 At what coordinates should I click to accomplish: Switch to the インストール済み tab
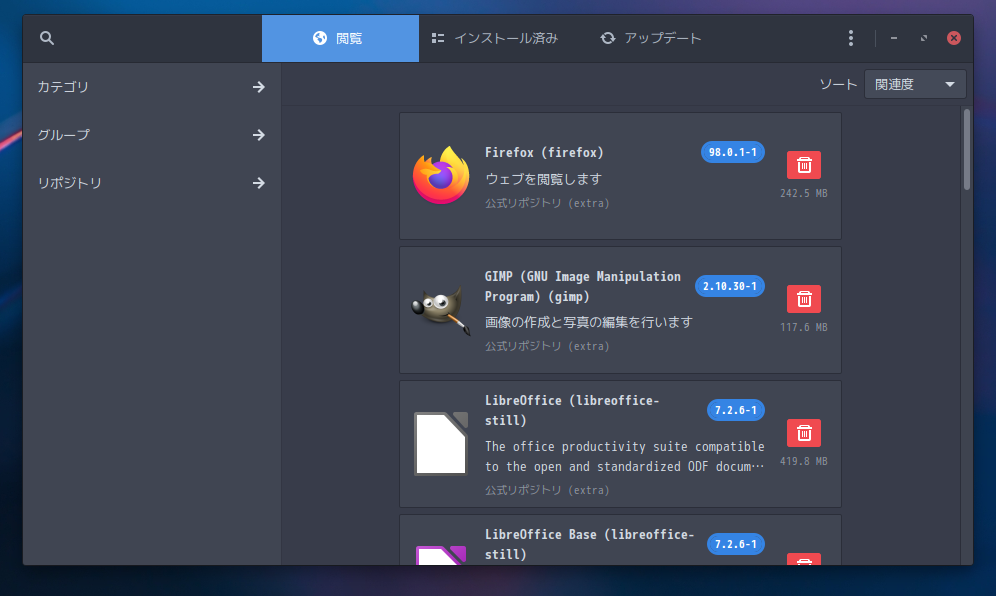(494, 38)
